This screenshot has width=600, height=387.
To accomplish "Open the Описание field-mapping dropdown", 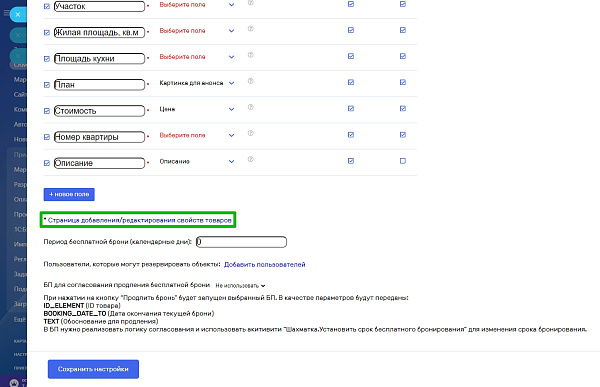I will pyautogui.click(x=197, y=162).
